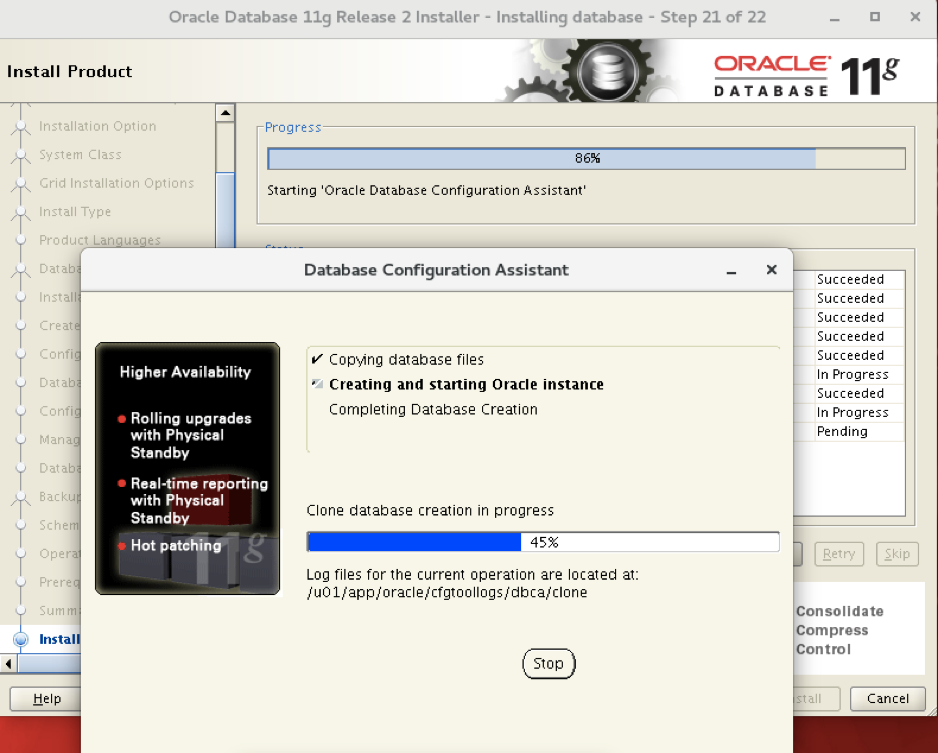Click the Skip button
Screen dimensions: 938x753
point(897,553)
